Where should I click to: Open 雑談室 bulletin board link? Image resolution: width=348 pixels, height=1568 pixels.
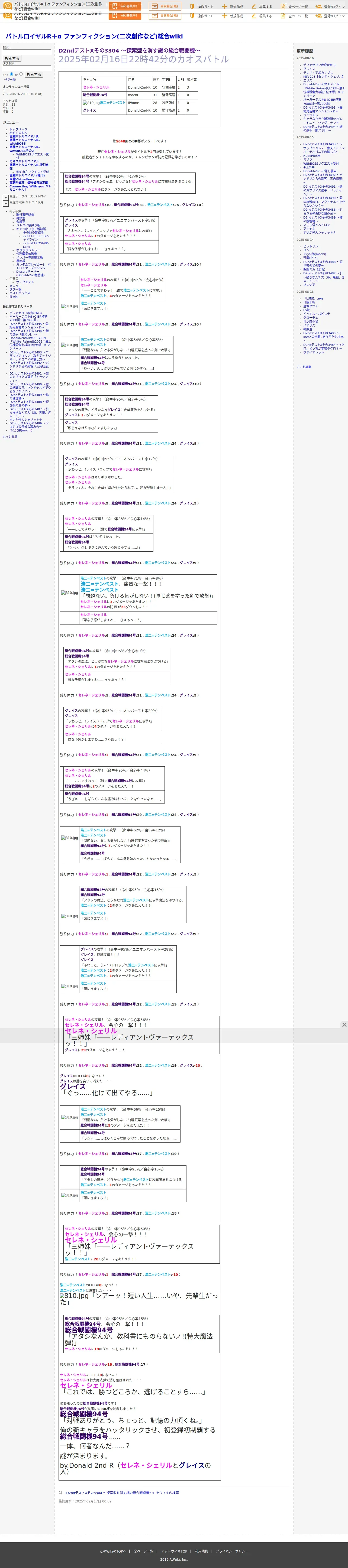point(21,218)
